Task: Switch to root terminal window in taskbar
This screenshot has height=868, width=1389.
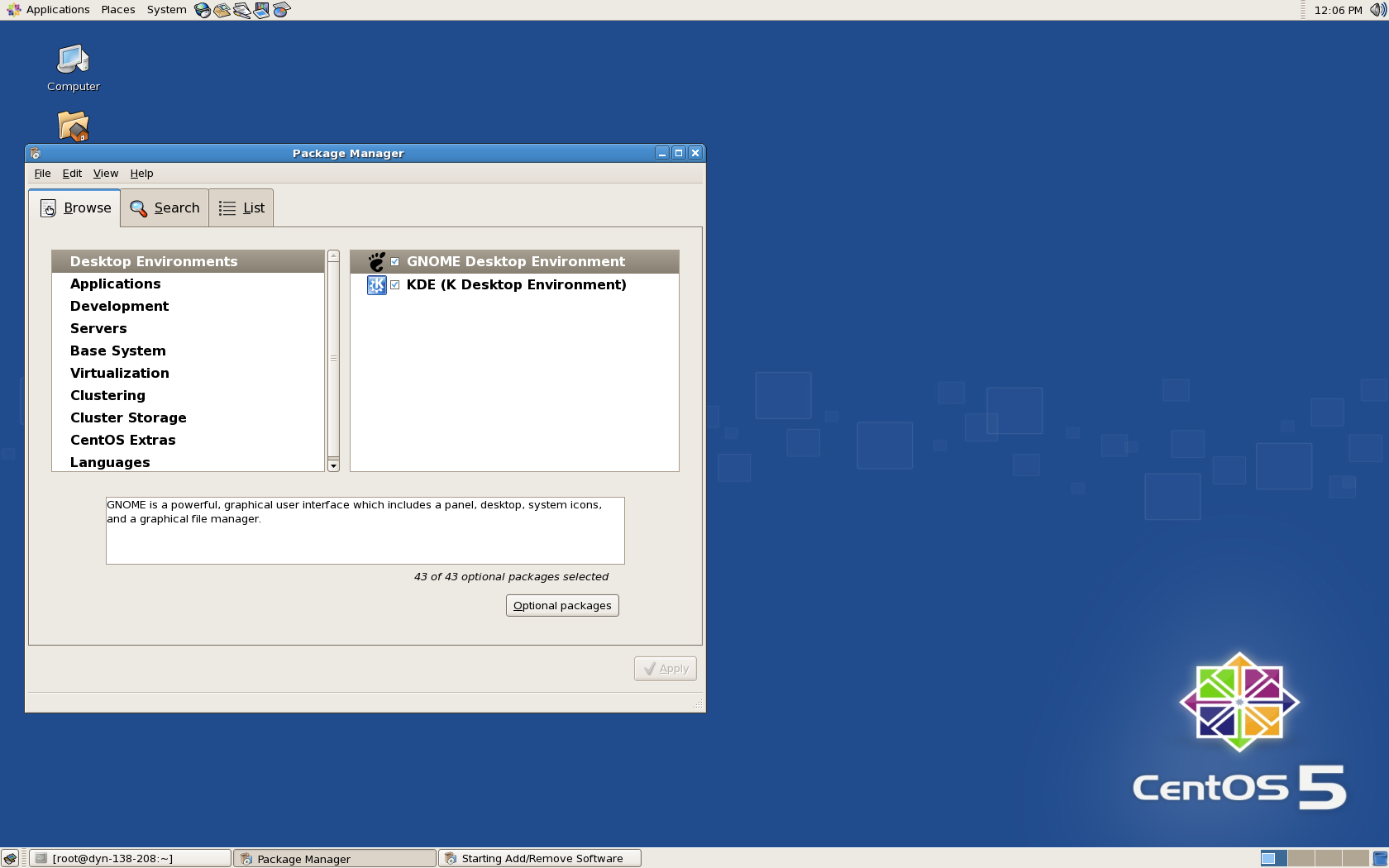Action: click(x=130, y=858)
